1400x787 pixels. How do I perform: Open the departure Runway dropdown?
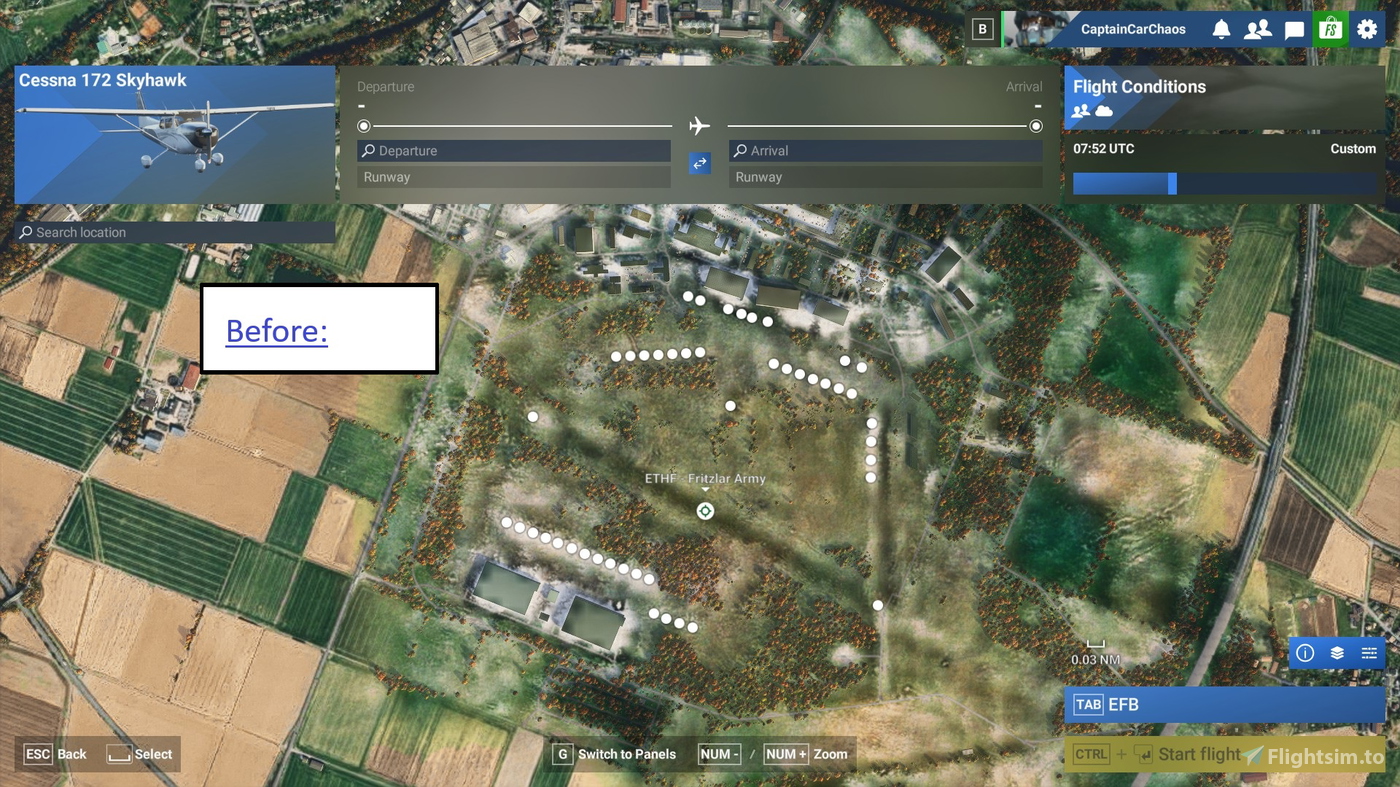click(513, 177)
